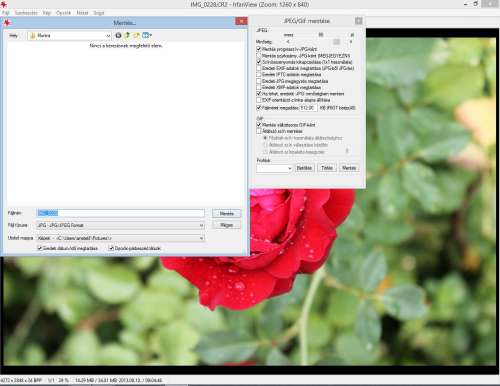This screenshot has width=500, height=386.
Task: Adjust the JPG quality slider
Action: (x=319, y=42)
